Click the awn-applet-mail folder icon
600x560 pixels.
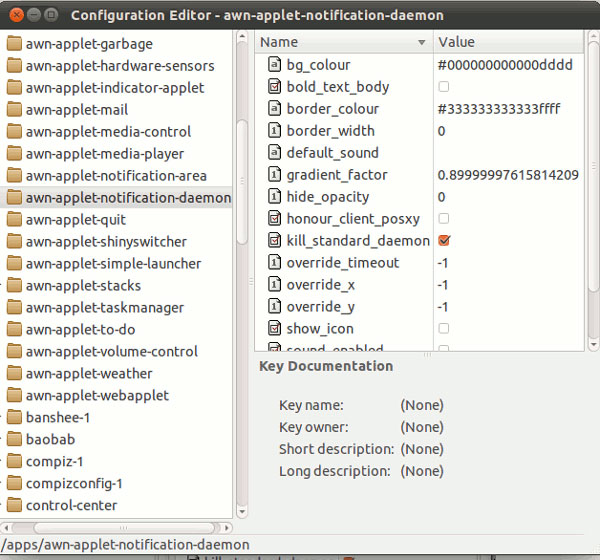tap(14, 110)
